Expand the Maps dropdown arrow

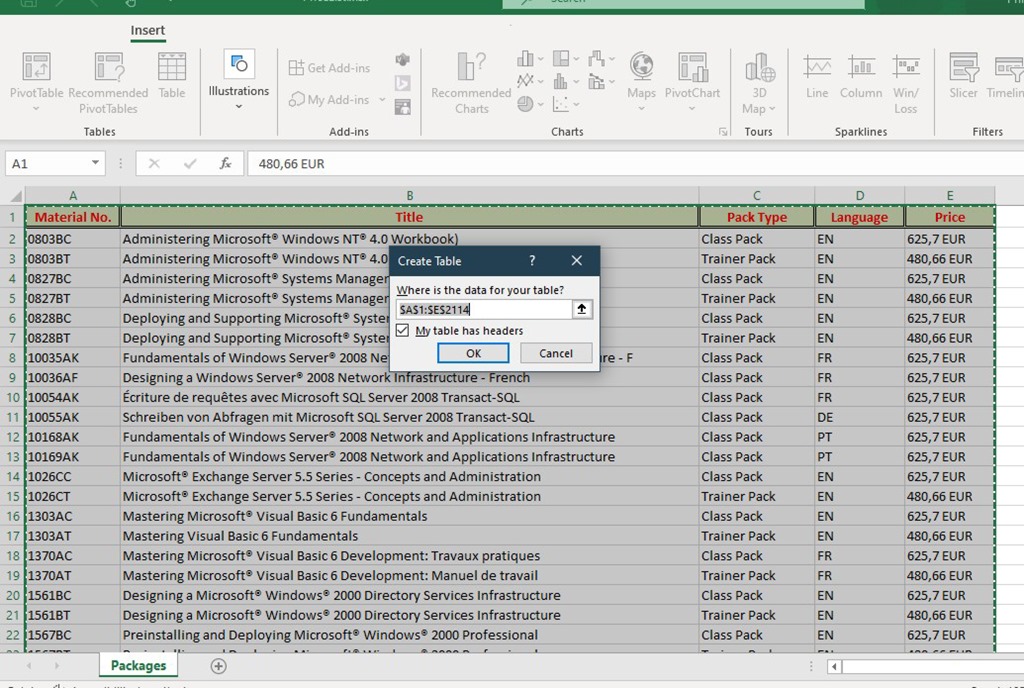pyautogui.click(x=641, y=108)
